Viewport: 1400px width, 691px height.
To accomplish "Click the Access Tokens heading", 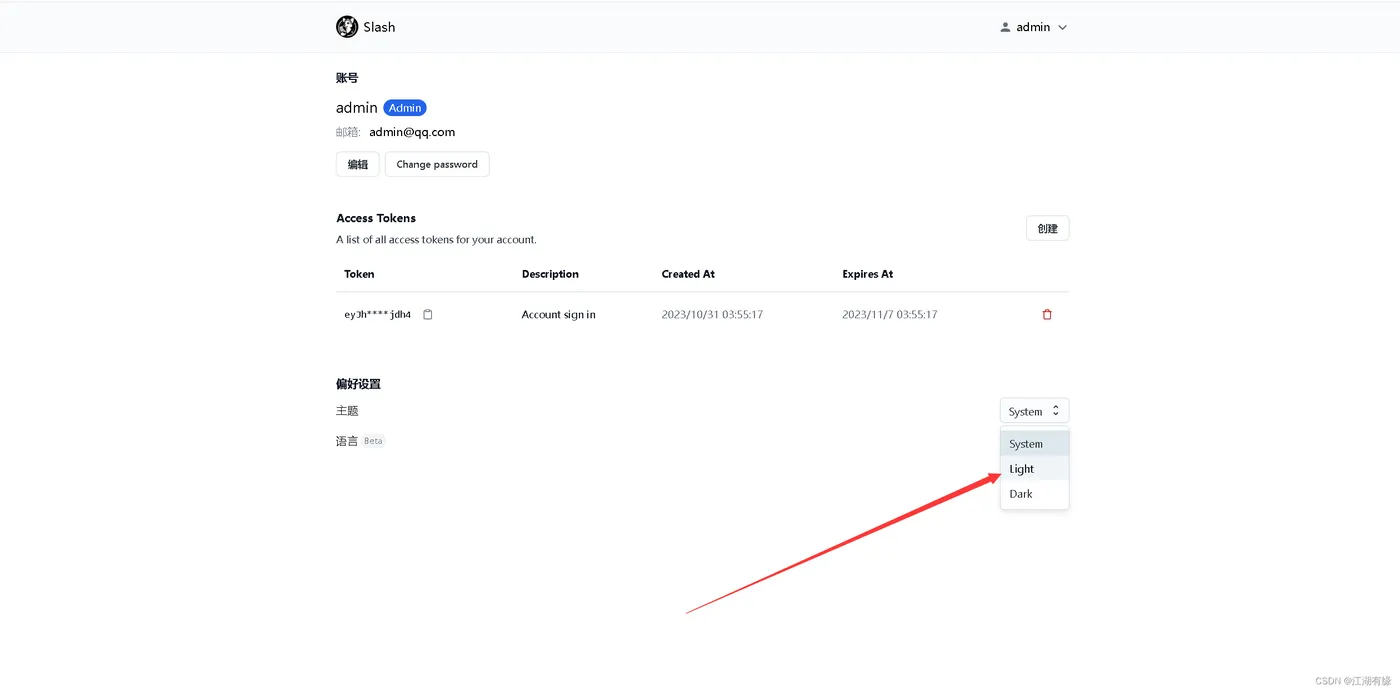I will pos(376,218).
